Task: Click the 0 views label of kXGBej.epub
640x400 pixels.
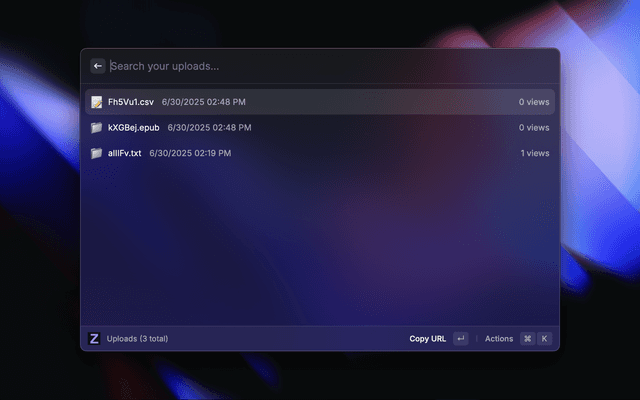Action: [x=534, y=128]
